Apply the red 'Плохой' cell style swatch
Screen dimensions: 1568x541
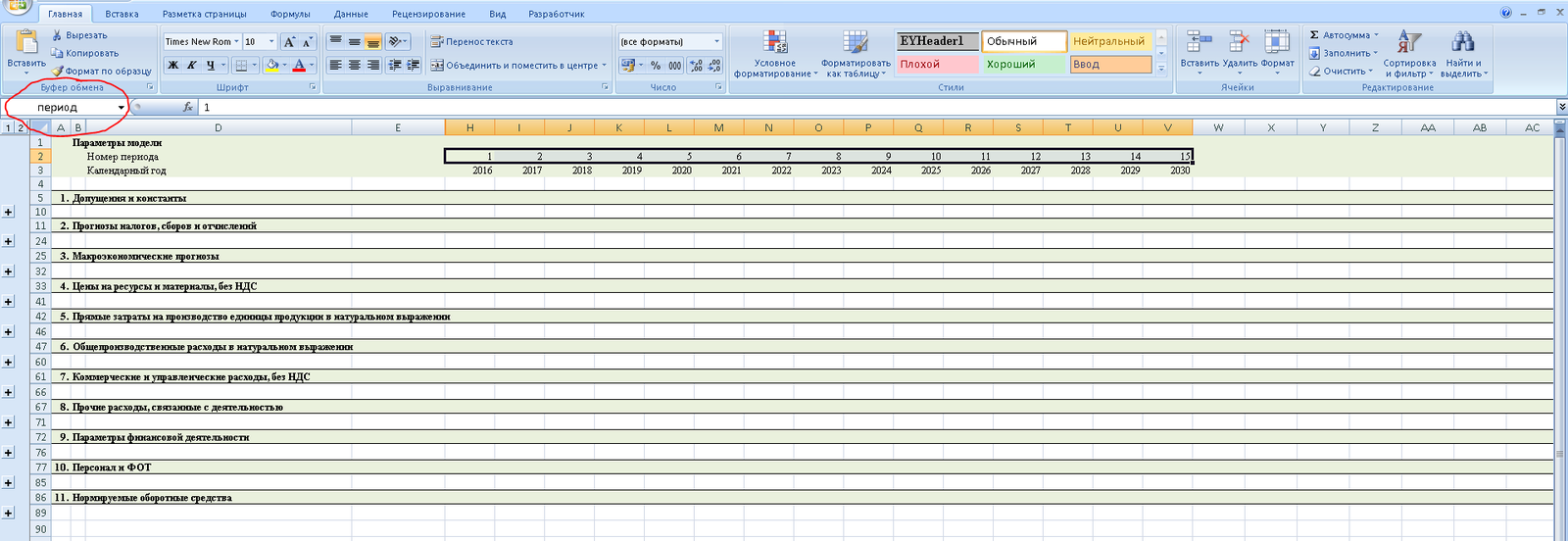click(937, 65)
